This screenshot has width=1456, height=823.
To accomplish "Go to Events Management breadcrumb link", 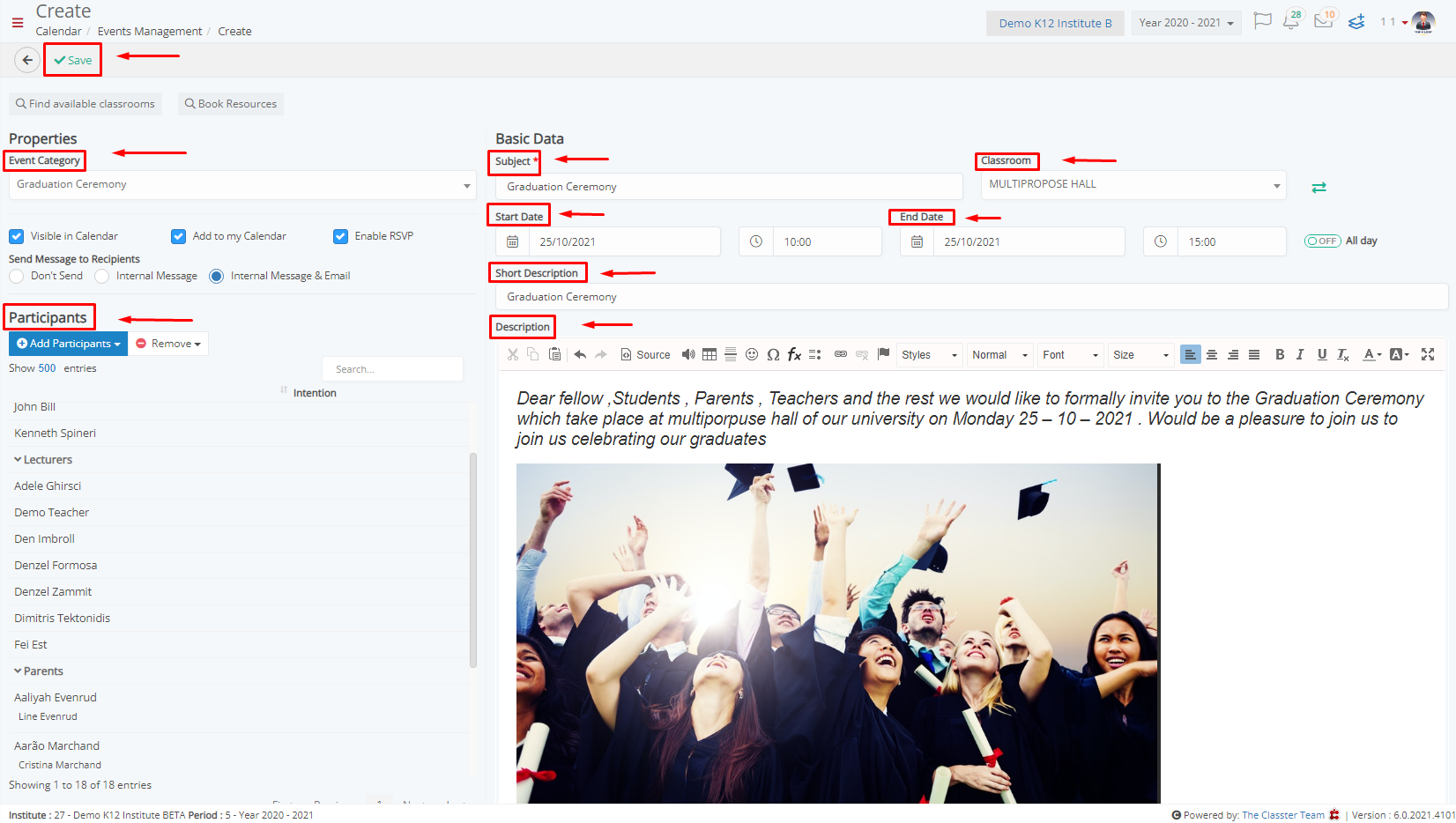I will (150, 31).
